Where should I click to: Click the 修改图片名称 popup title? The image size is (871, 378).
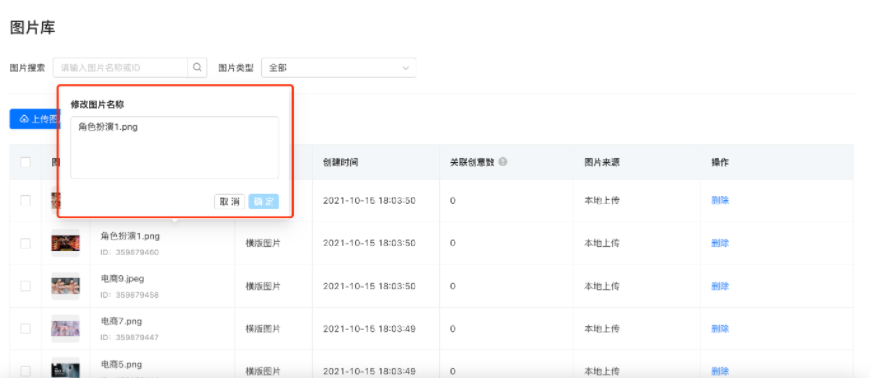(x=97, y=104)
